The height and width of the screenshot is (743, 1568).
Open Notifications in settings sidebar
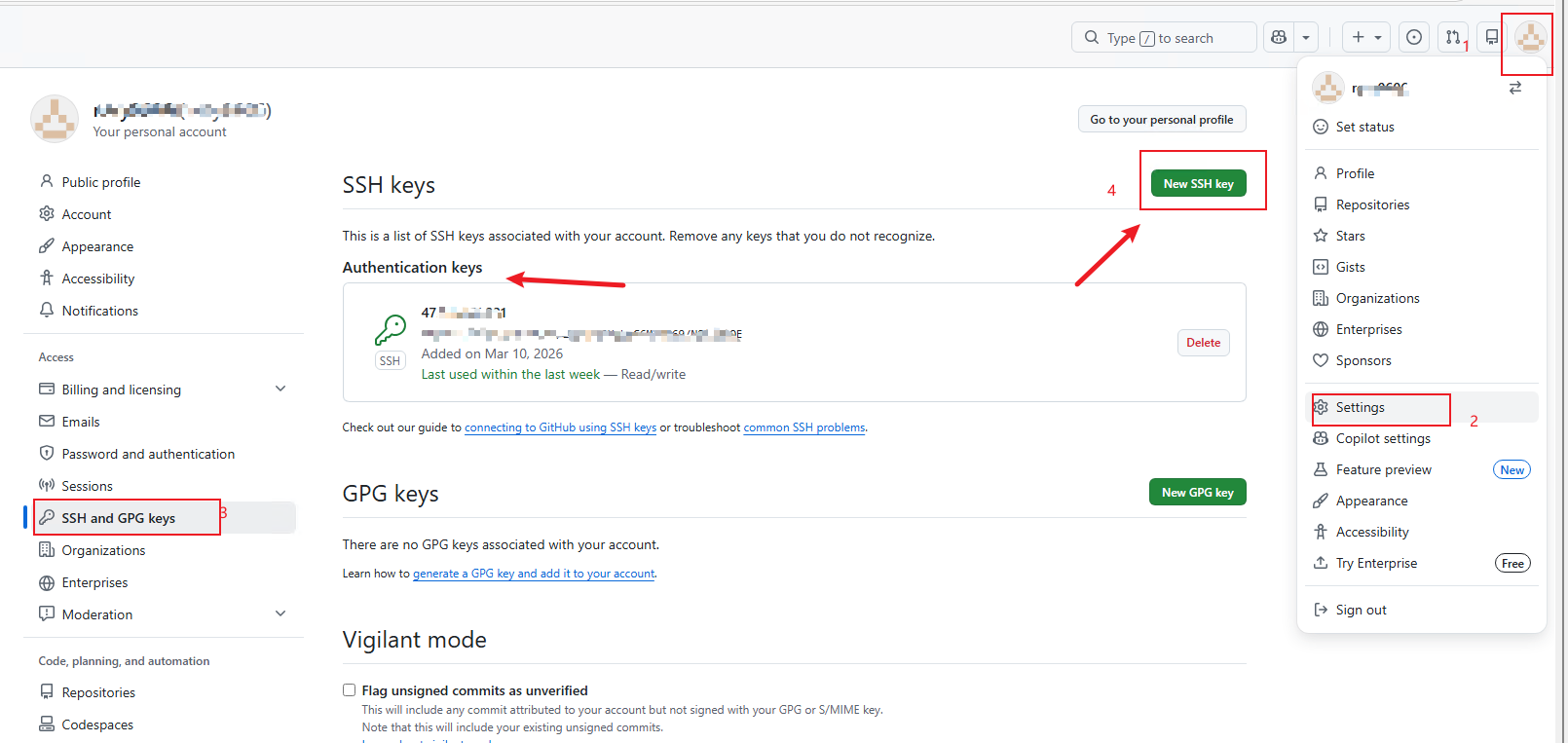[164, 311]
